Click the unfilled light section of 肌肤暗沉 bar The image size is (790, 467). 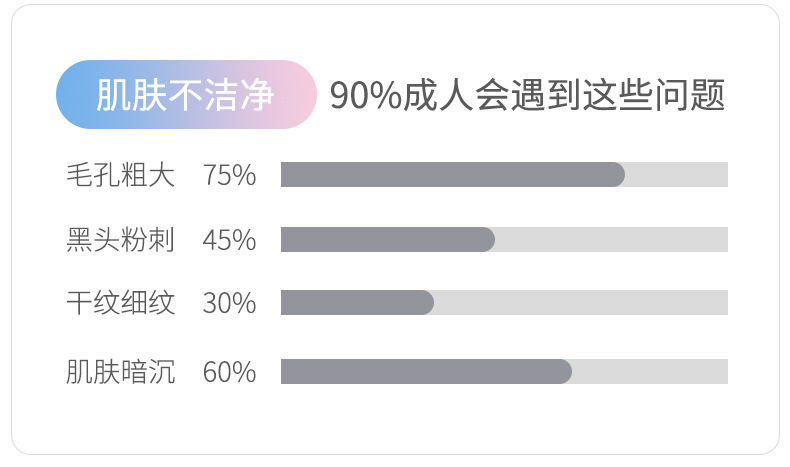click(x=650, y=372)
